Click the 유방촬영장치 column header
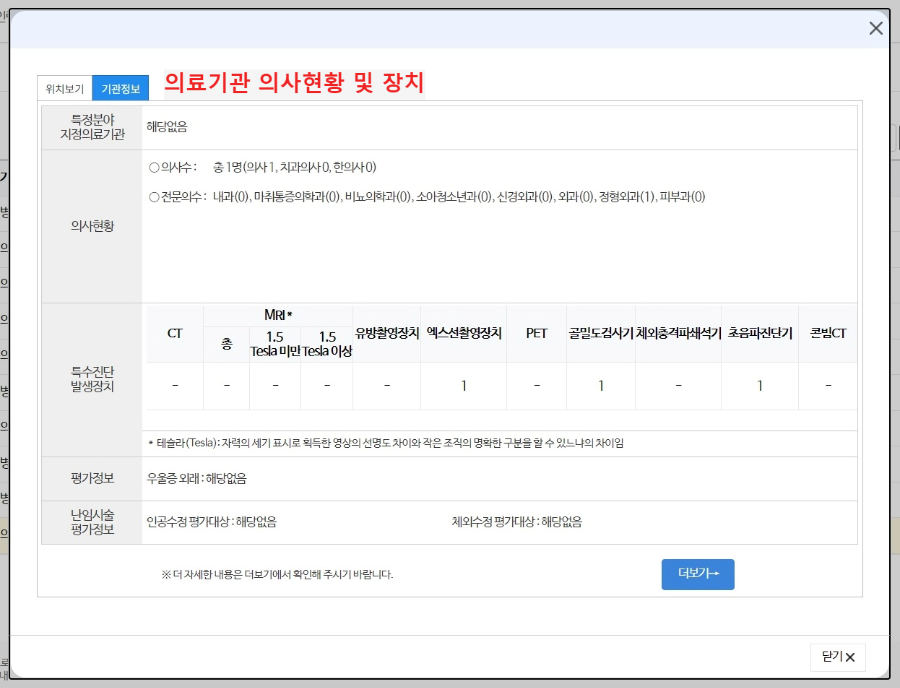This screenshot has height=688, width=900. coord(387,333)
